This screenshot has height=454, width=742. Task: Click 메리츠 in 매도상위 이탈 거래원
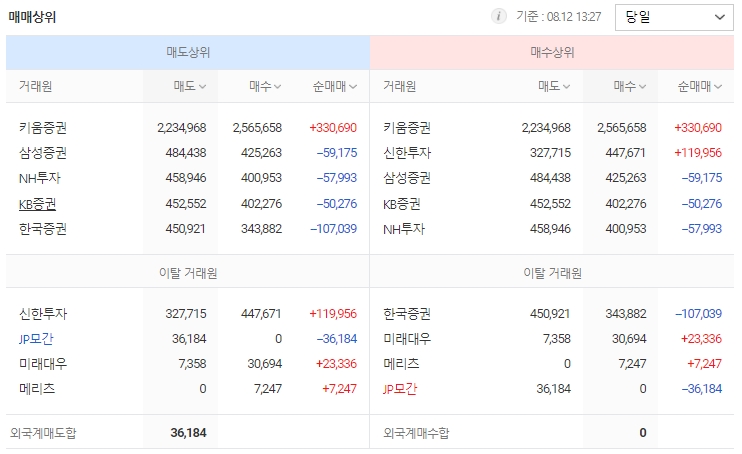coord(37,389)
